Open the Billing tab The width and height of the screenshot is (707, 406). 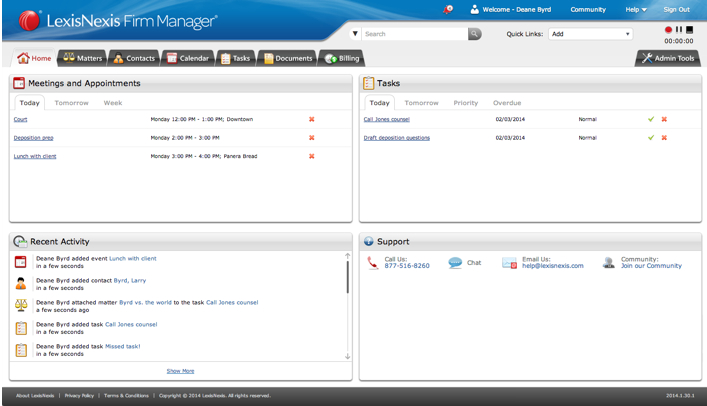342,58
